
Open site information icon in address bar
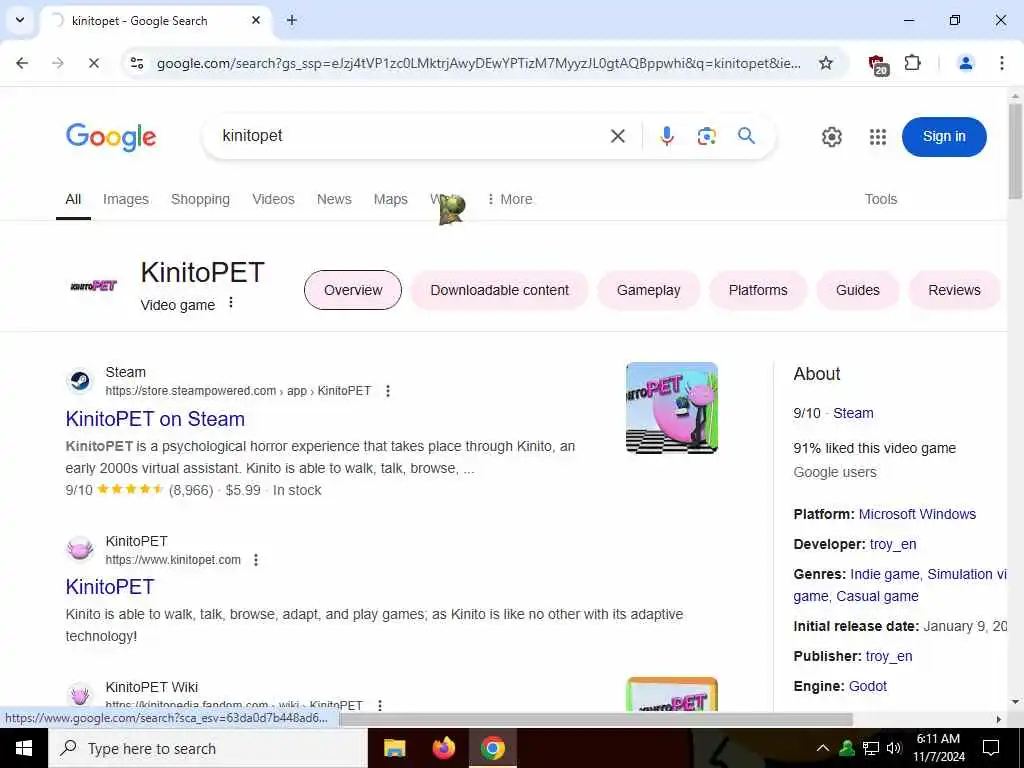point(137,63)
